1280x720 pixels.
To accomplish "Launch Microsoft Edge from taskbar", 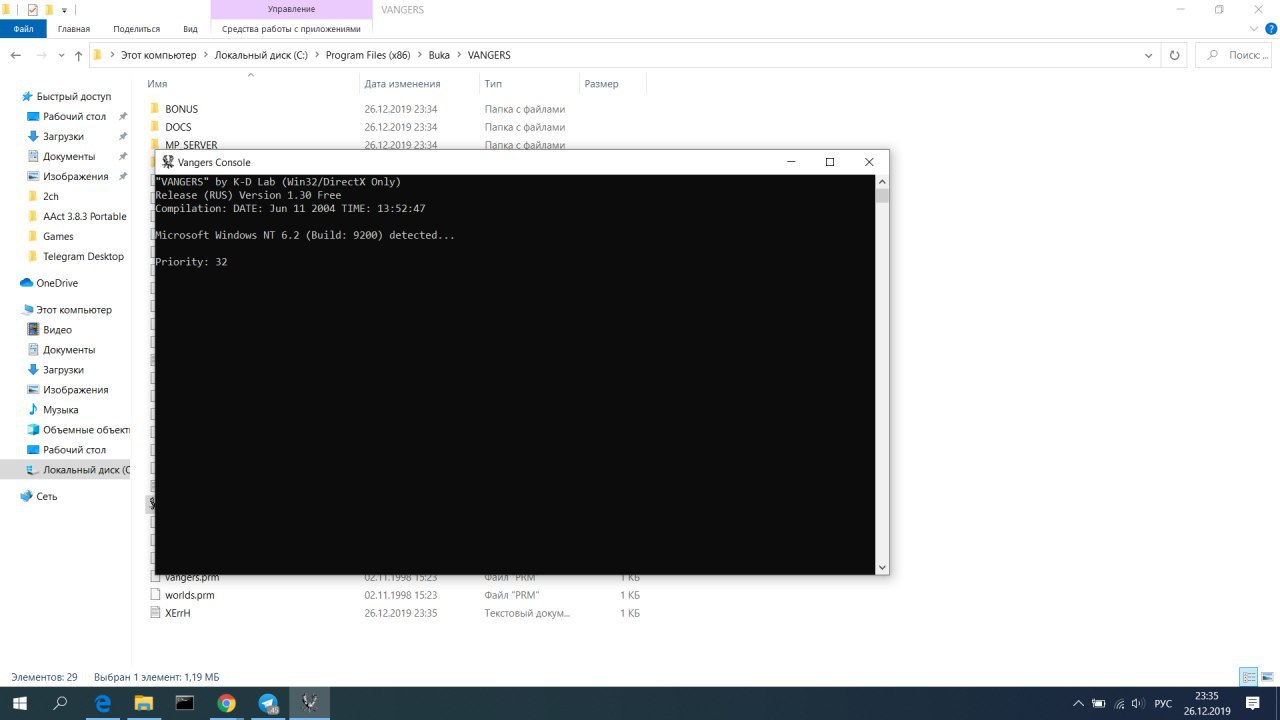I will [102, 703].
